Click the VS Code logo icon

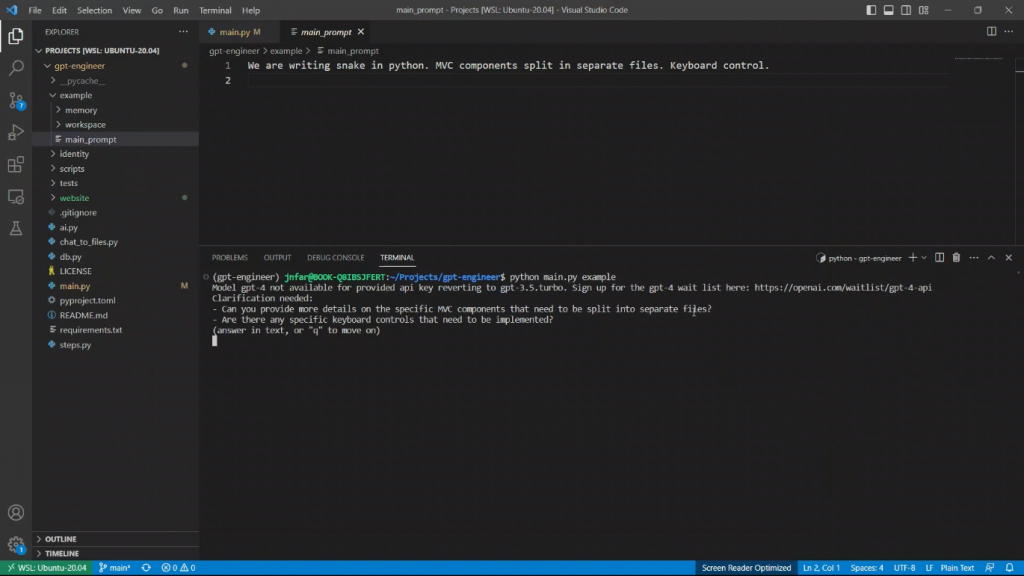(x=12, y=10)
